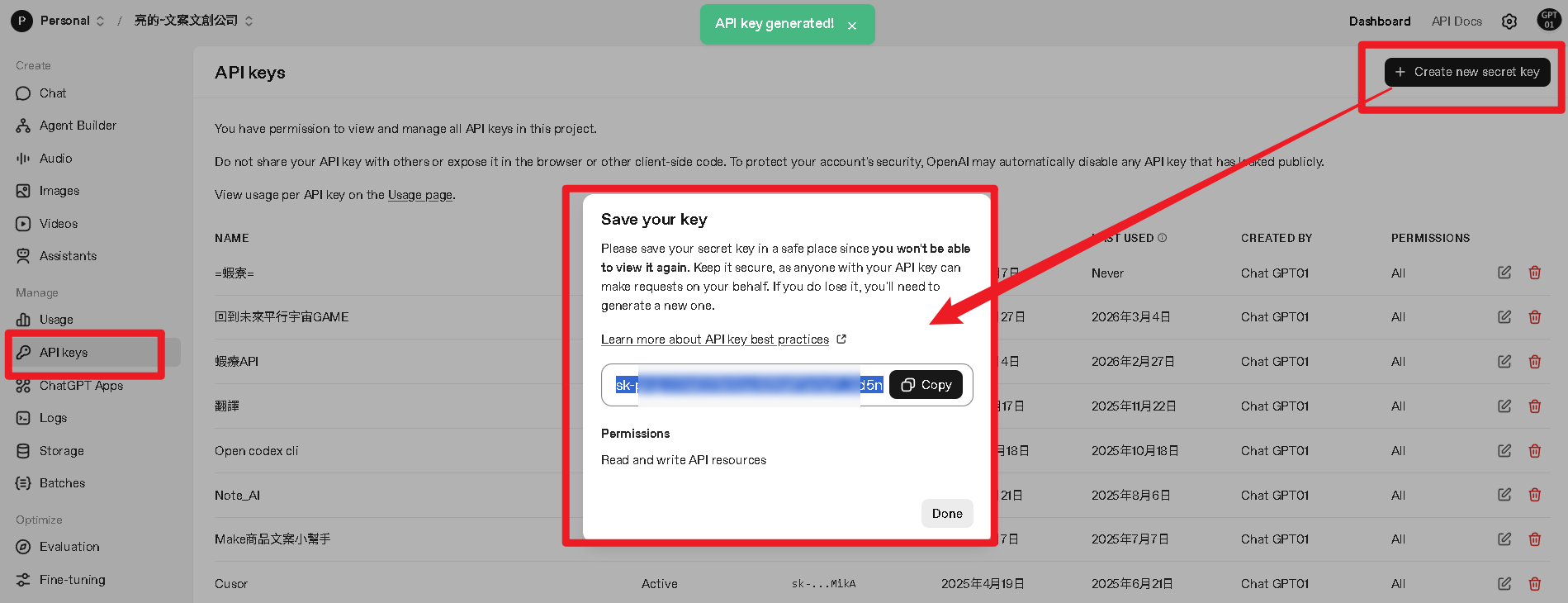The image size is (1568, 603).
Task: Open the Batches sidebar icon
Action: (x=23, y=483)
